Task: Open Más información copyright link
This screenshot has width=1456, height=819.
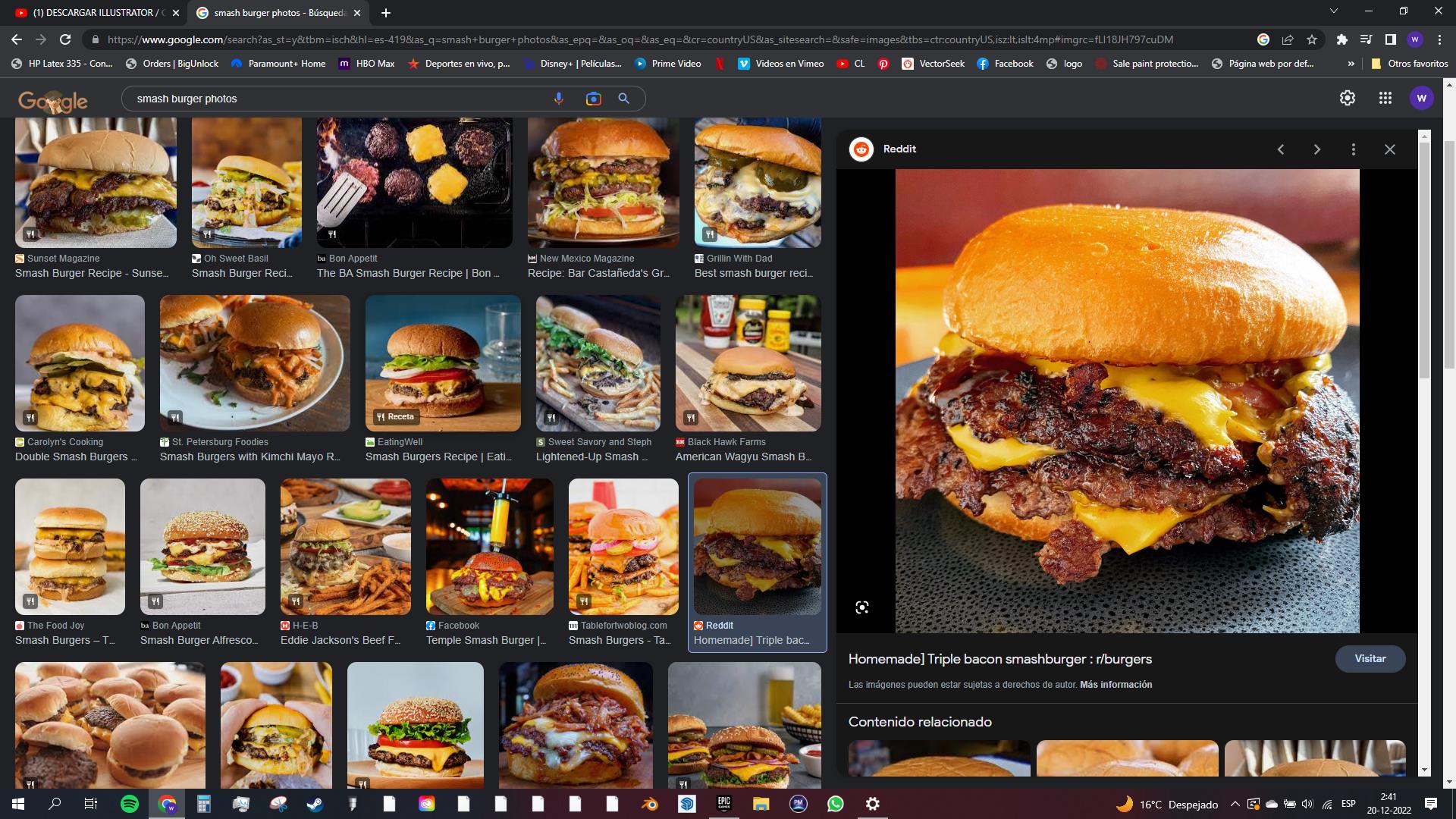Action: [1116, 685]
